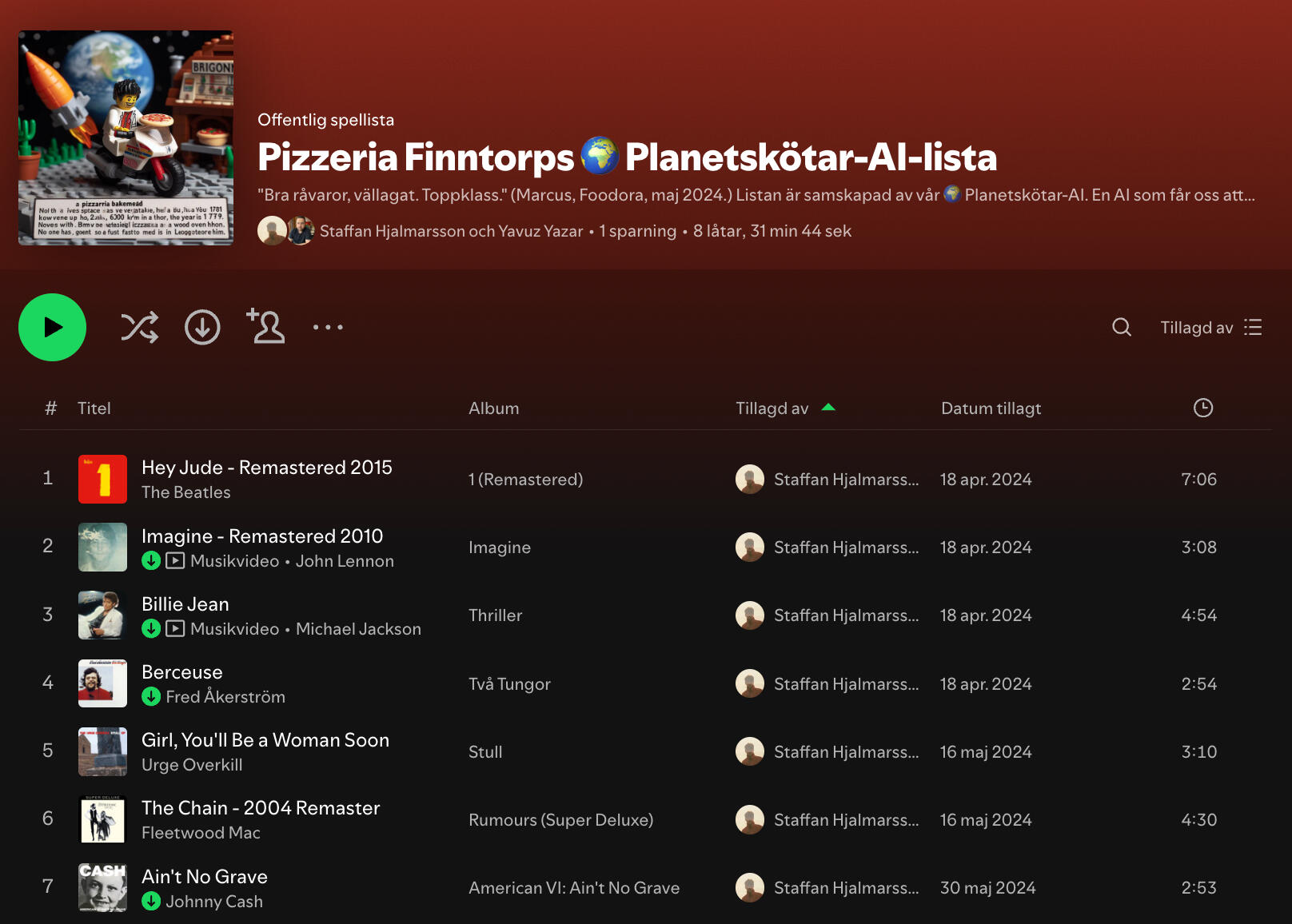The height and width of the screenshot is (924, 1292).
Task: Click the downloaded indicator on Berceuse
Action: click(x=151, y=697)
